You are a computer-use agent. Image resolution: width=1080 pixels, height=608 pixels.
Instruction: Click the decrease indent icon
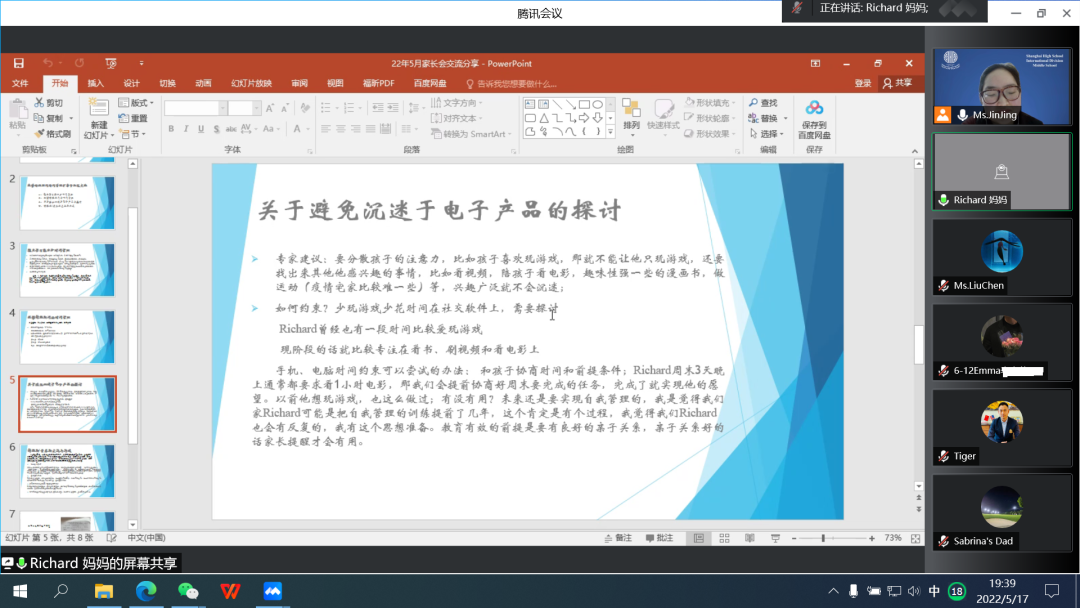pyautogui.click(x=377, y=108)
